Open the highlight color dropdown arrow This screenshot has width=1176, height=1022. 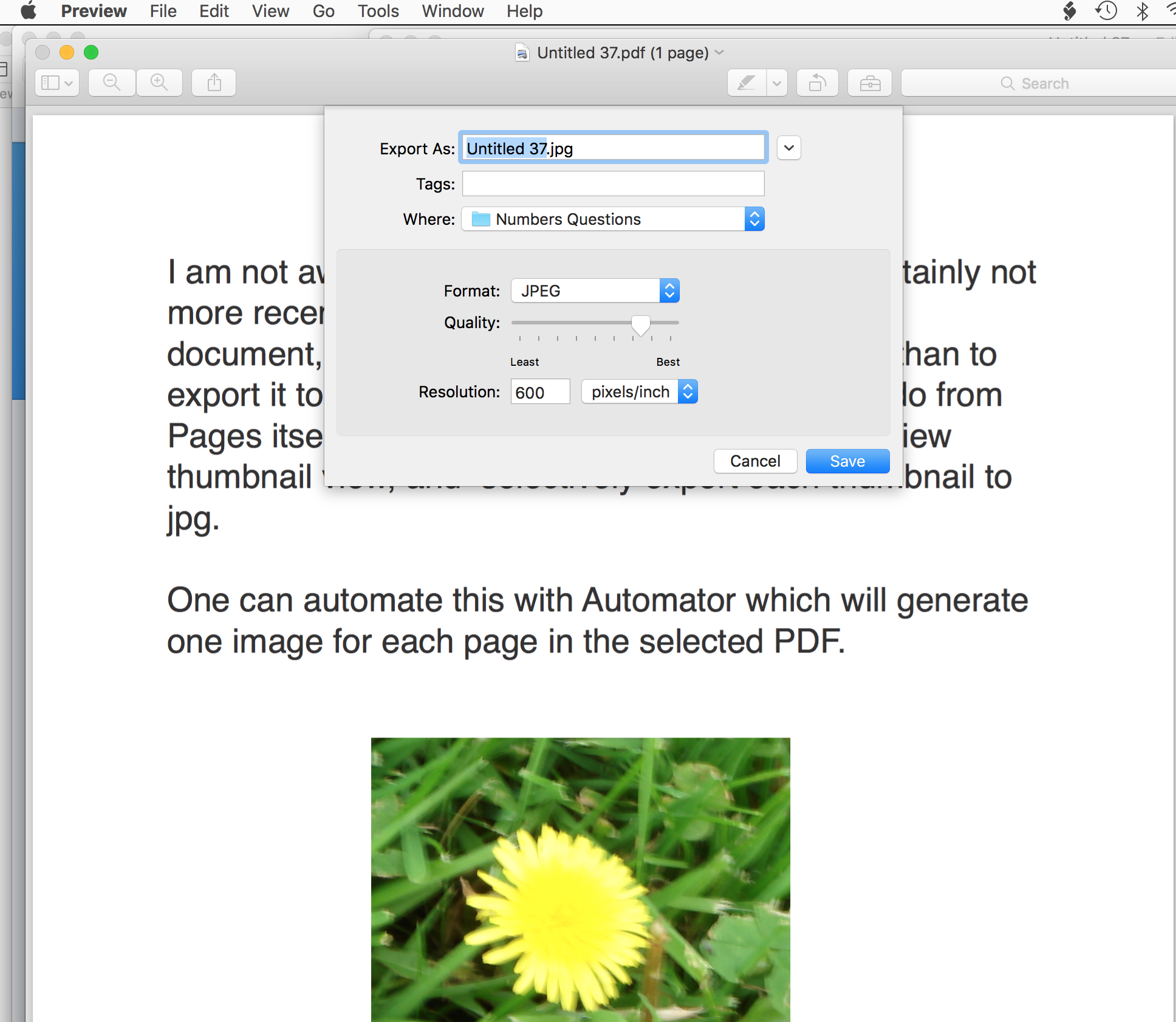777,83
